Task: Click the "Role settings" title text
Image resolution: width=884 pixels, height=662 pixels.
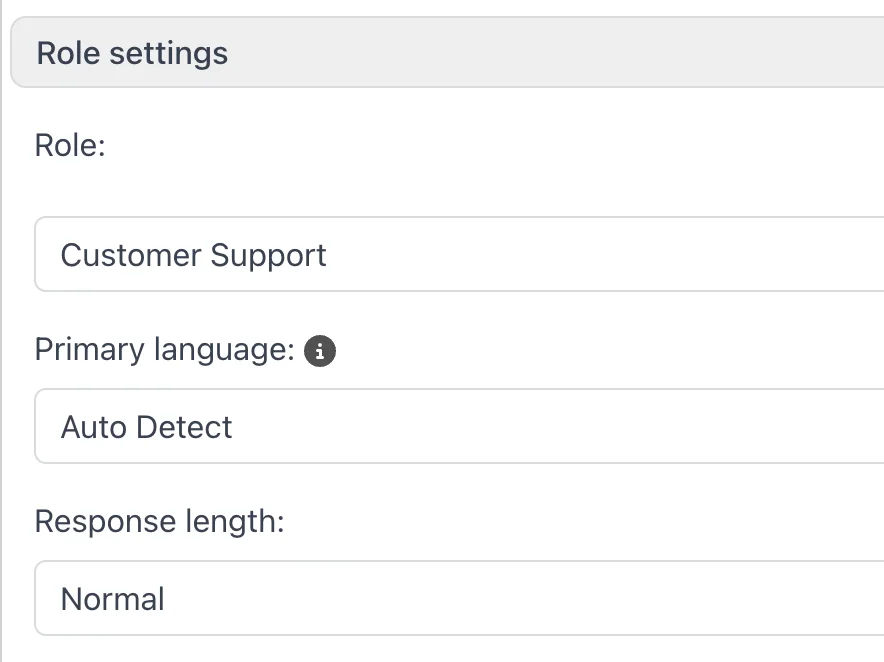Action: click(x=132, y=53)
